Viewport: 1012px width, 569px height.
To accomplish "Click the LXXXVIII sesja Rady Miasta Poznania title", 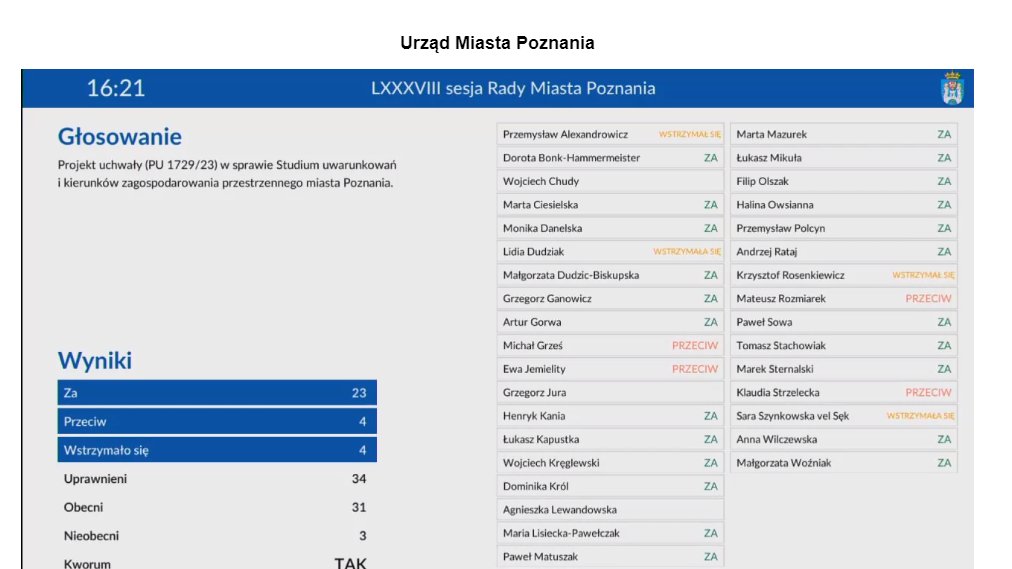I will pyautogui.click(x=513, y=88).
